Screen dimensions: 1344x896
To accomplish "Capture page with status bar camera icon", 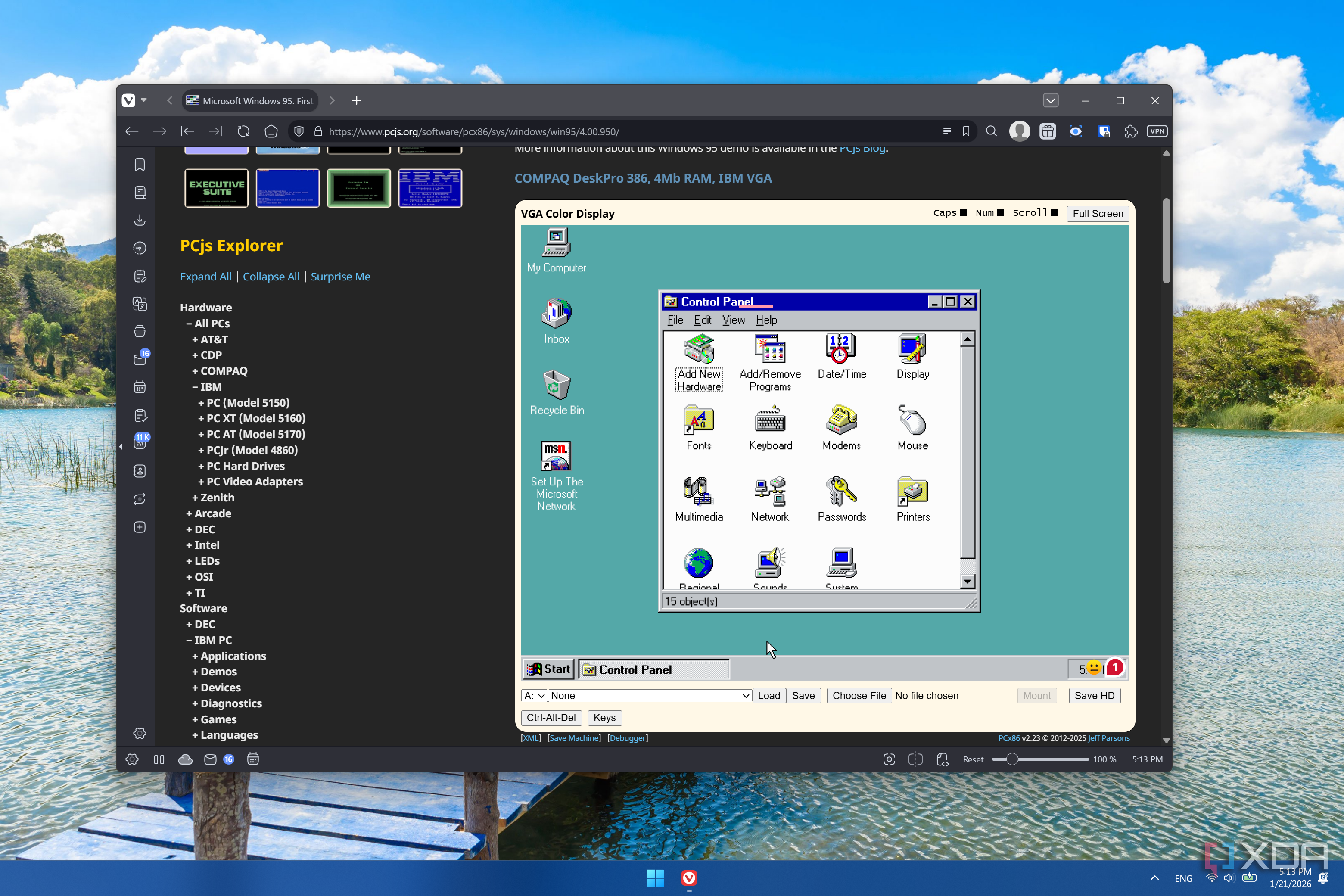I will [x=889, y=759].
